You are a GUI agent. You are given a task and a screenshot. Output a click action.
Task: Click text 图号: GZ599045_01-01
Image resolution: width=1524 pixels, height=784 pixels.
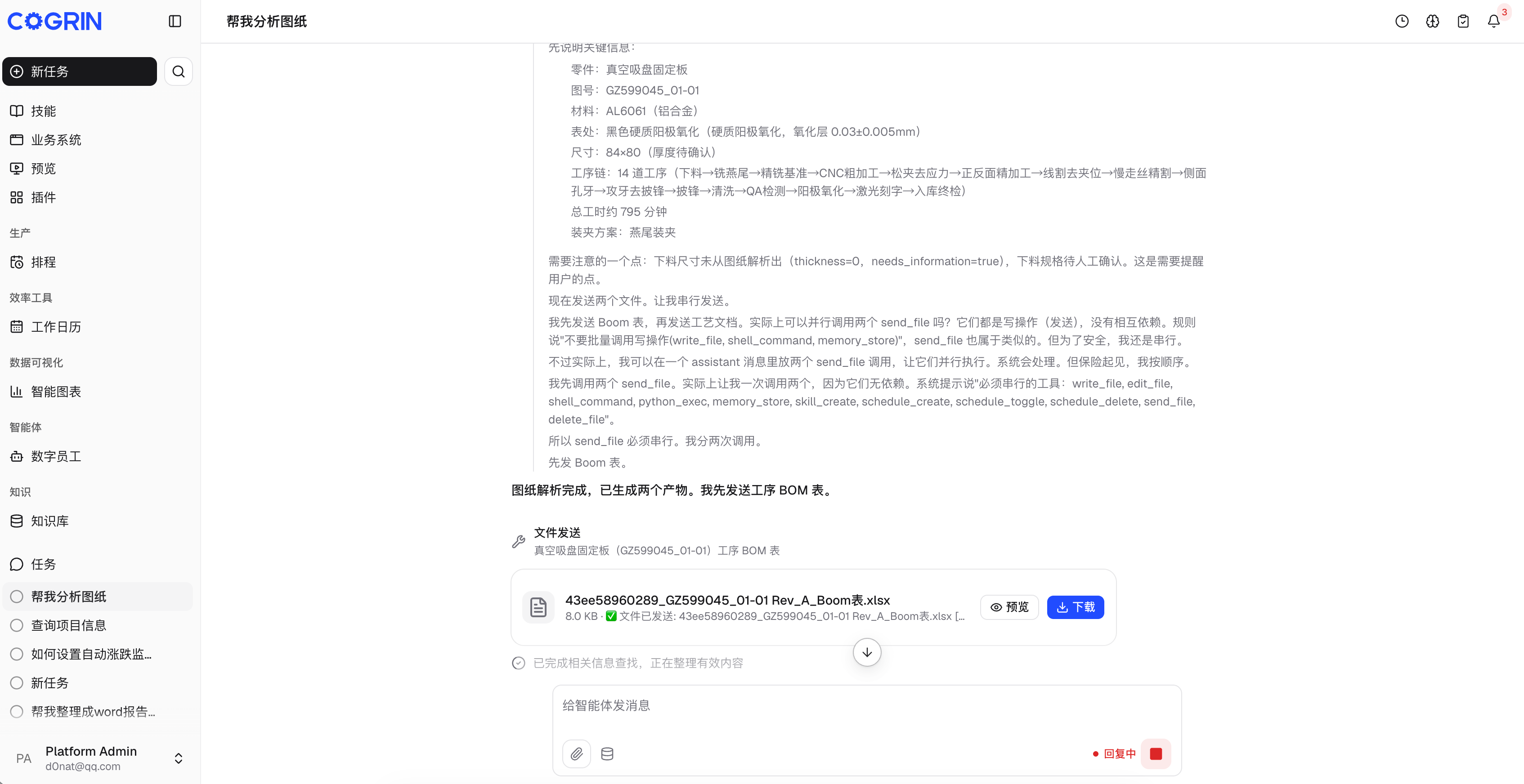pos(635,90)
